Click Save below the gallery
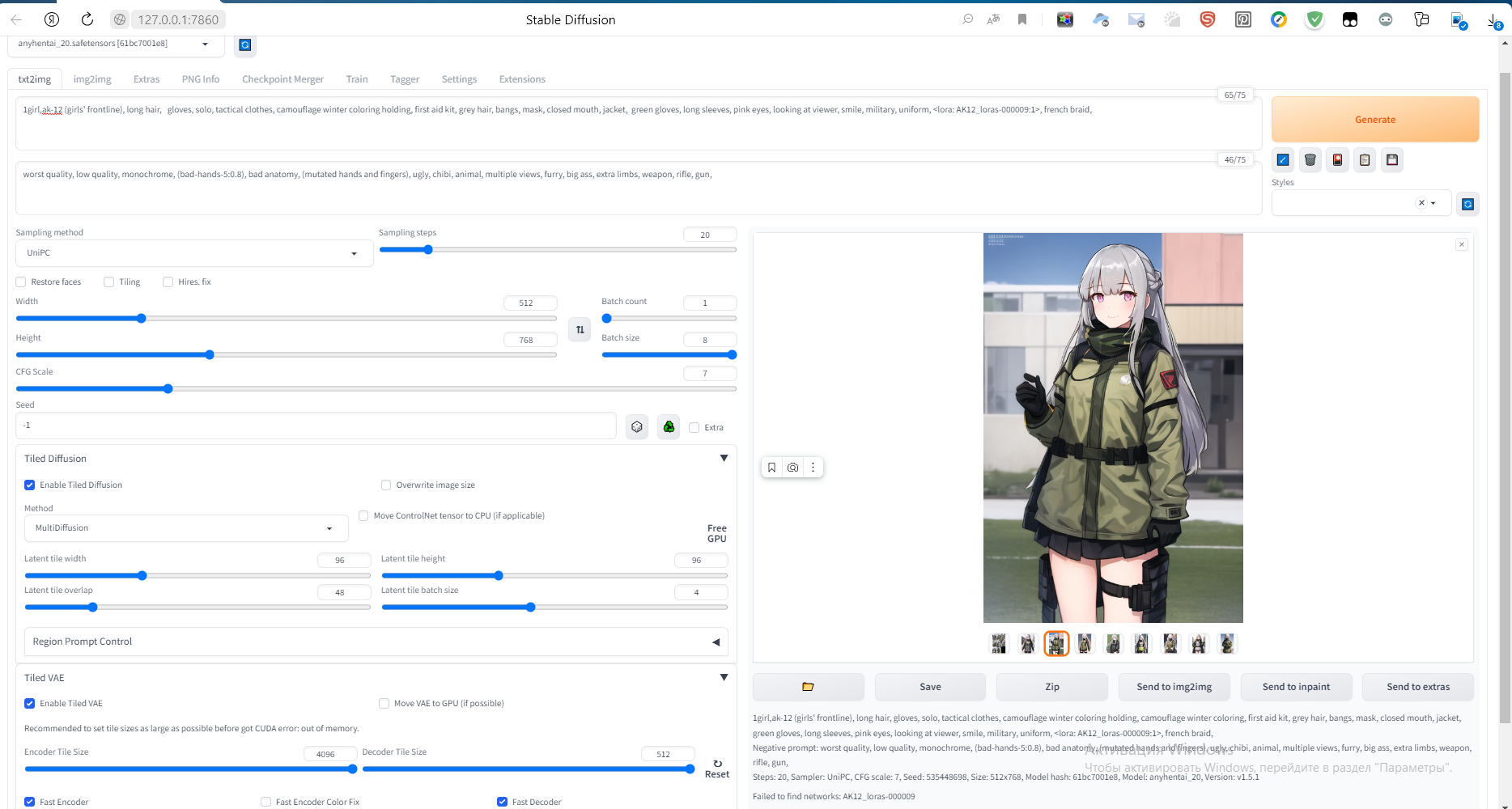 pyautogui.click(x=930, y=687)
